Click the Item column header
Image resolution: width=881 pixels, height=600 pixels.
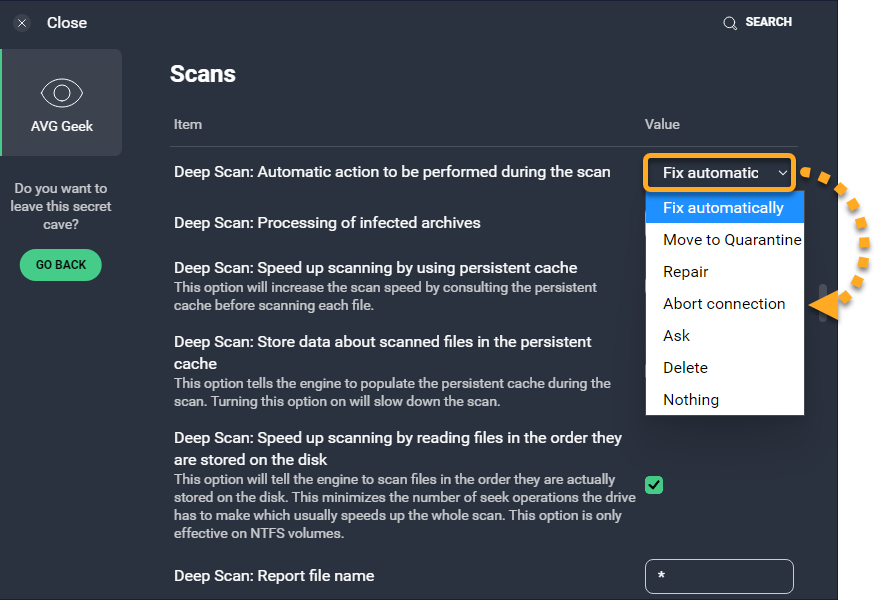[188, 125]
